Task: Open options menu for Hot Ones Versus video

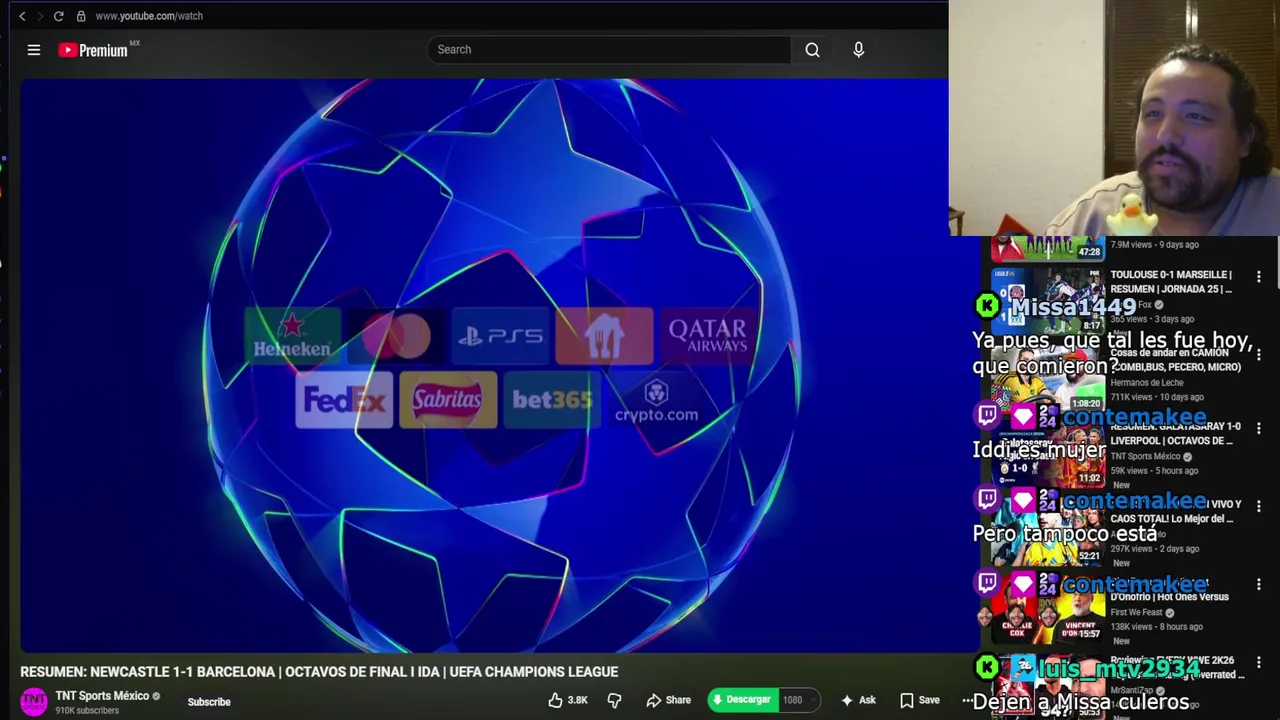Action: click(x=1259, y=585)
